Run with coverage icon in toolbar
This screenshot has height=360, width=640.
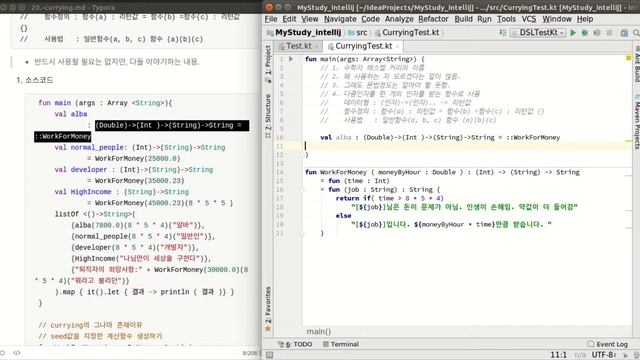click(597, 33)
